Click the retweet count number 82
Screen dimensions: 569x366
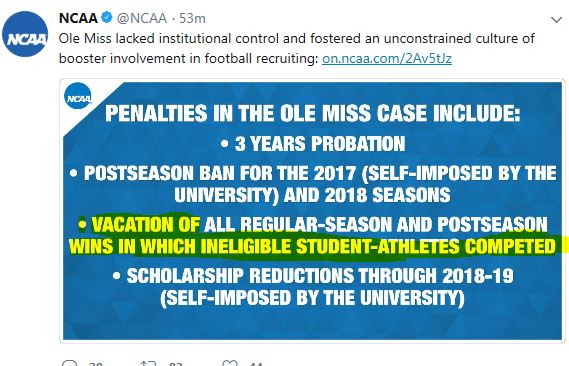(175, 363)
